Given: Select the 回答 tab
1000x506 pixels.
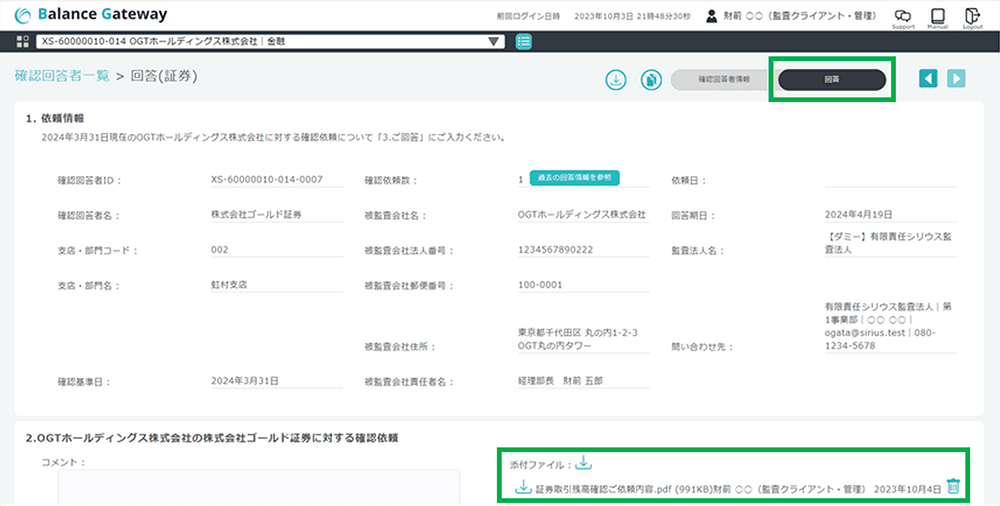Looking at the screenshot, I should 831,79.
